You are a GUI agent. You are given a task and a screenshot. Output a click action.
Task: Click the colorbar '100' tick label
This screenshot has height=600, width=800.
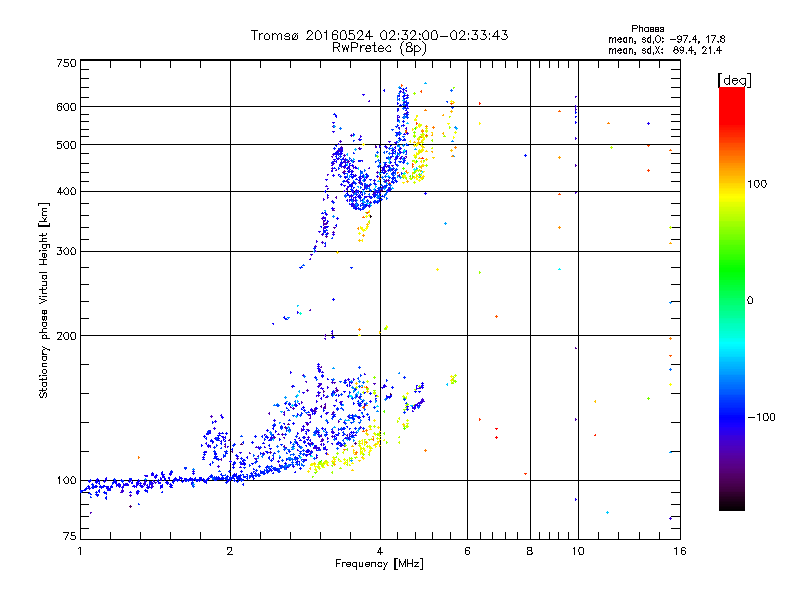pyautogui.click(x=757, y=184)
